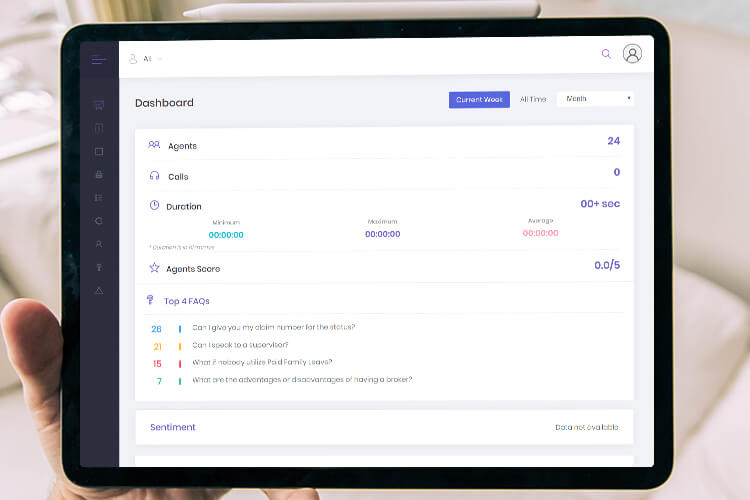The height and width of the screenshot is (500, 750).
Task: Select the dashboard monitor icon in sidebar
Action: point(98,105)
